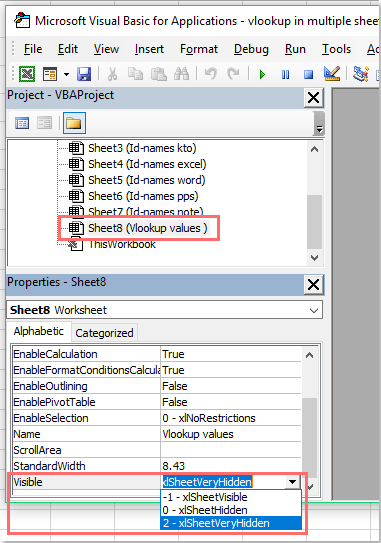This screenshot has width=381, height=543.
Task: Click the Insert UserForm toolbar icon
Action: pyautogui.click(x=50, y=74)
